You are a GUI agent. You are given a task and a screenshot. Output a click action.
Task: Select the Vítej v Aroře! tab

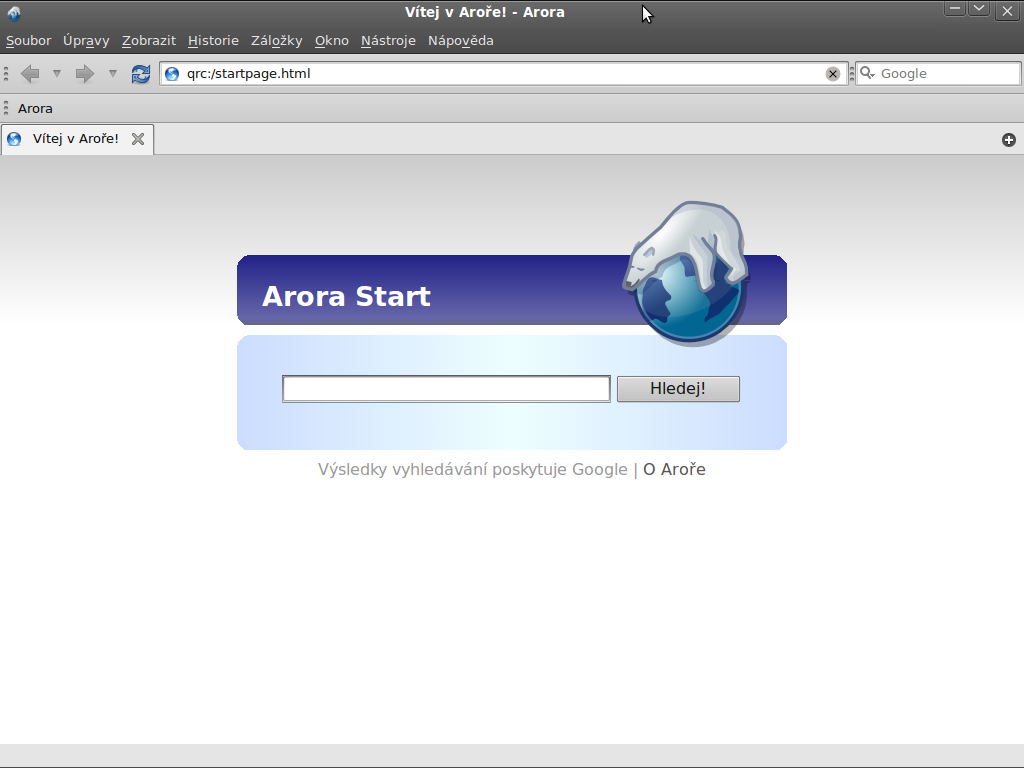76,139
